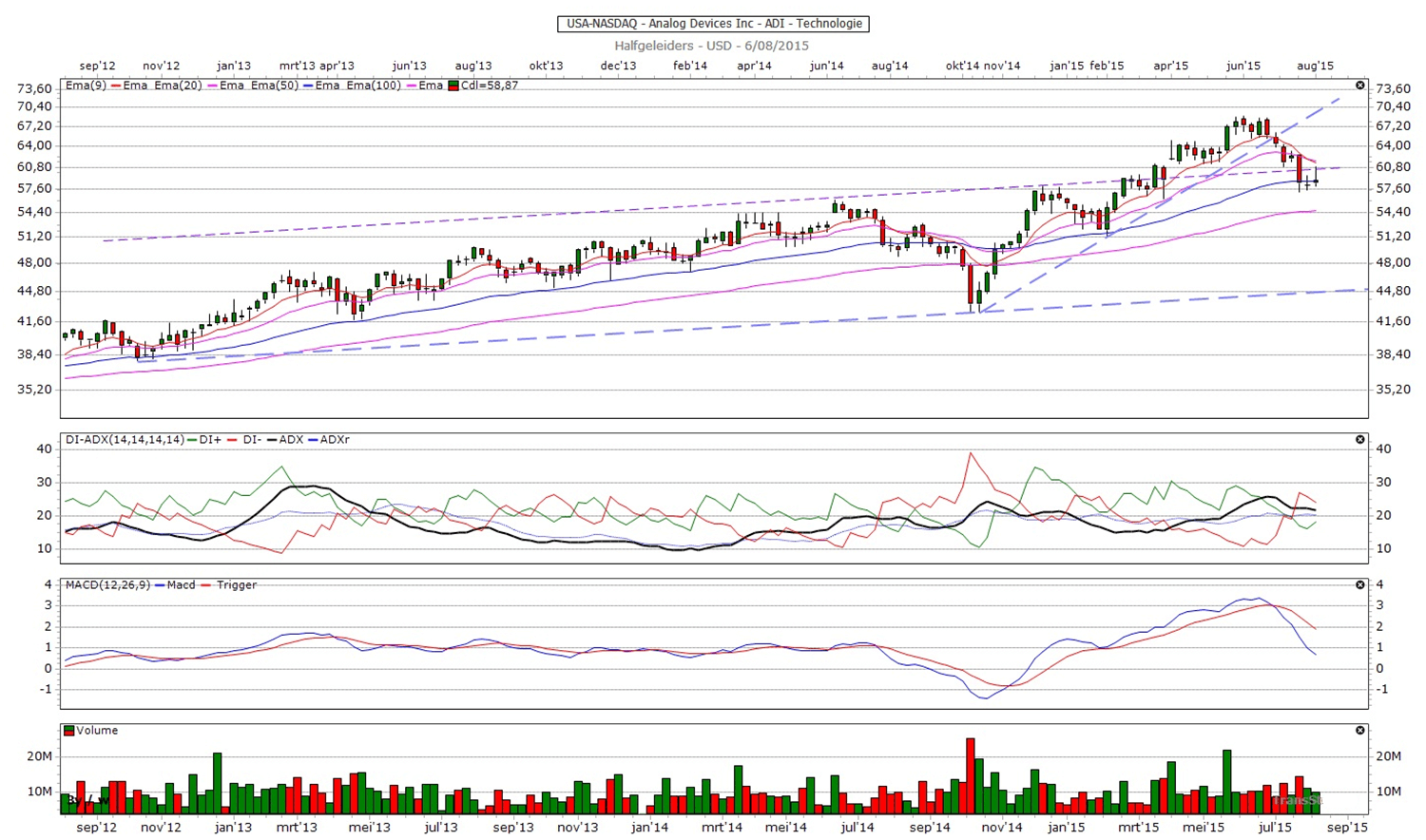Image resolution: width=1426 pixels, height=840 pixels.
Task: Close the MACD panel using its X icon
Action: pyautogui.click(x=1359, y=585)
